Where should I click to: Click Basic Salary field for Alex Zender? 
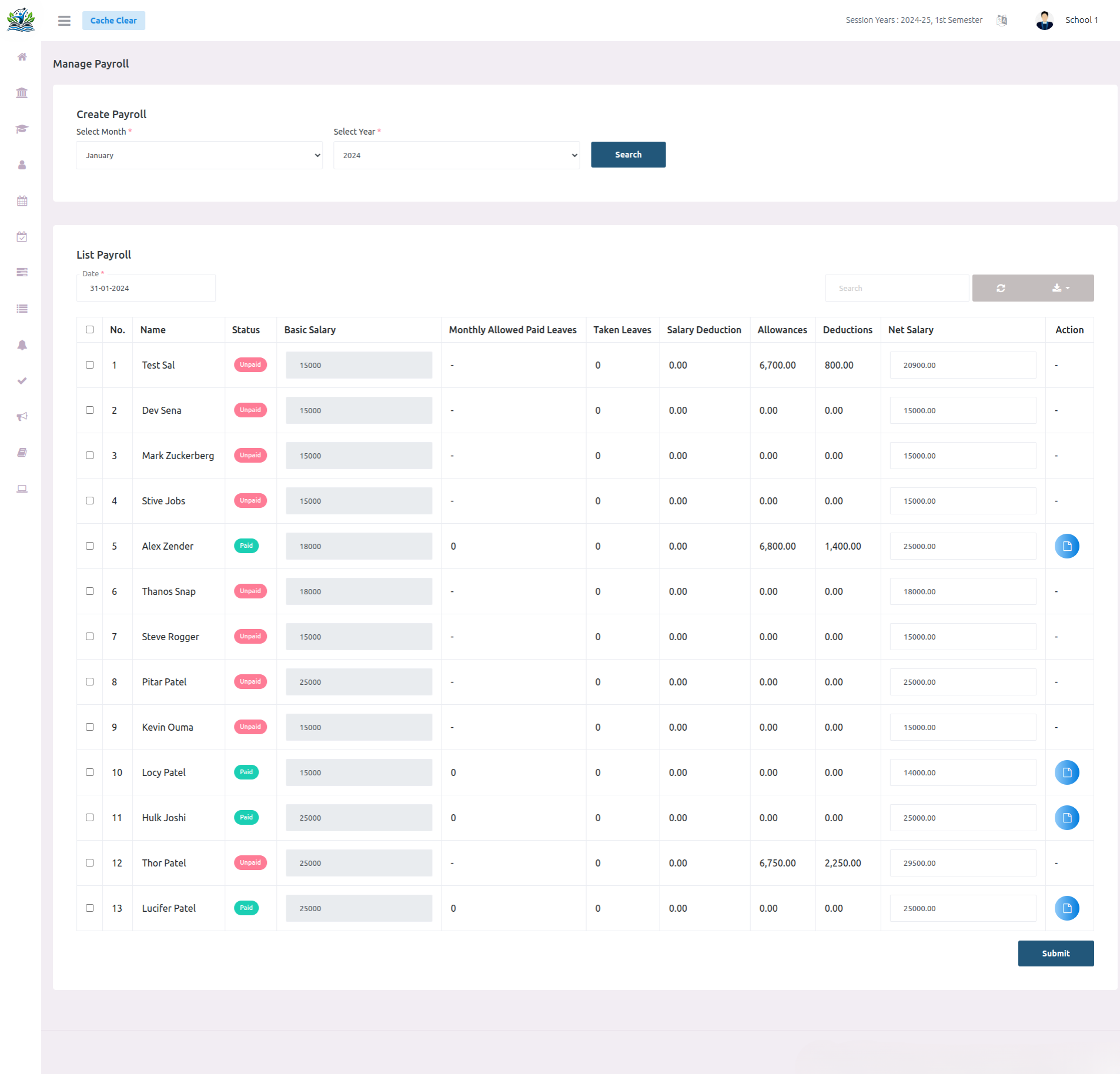[x=359, y=546]
